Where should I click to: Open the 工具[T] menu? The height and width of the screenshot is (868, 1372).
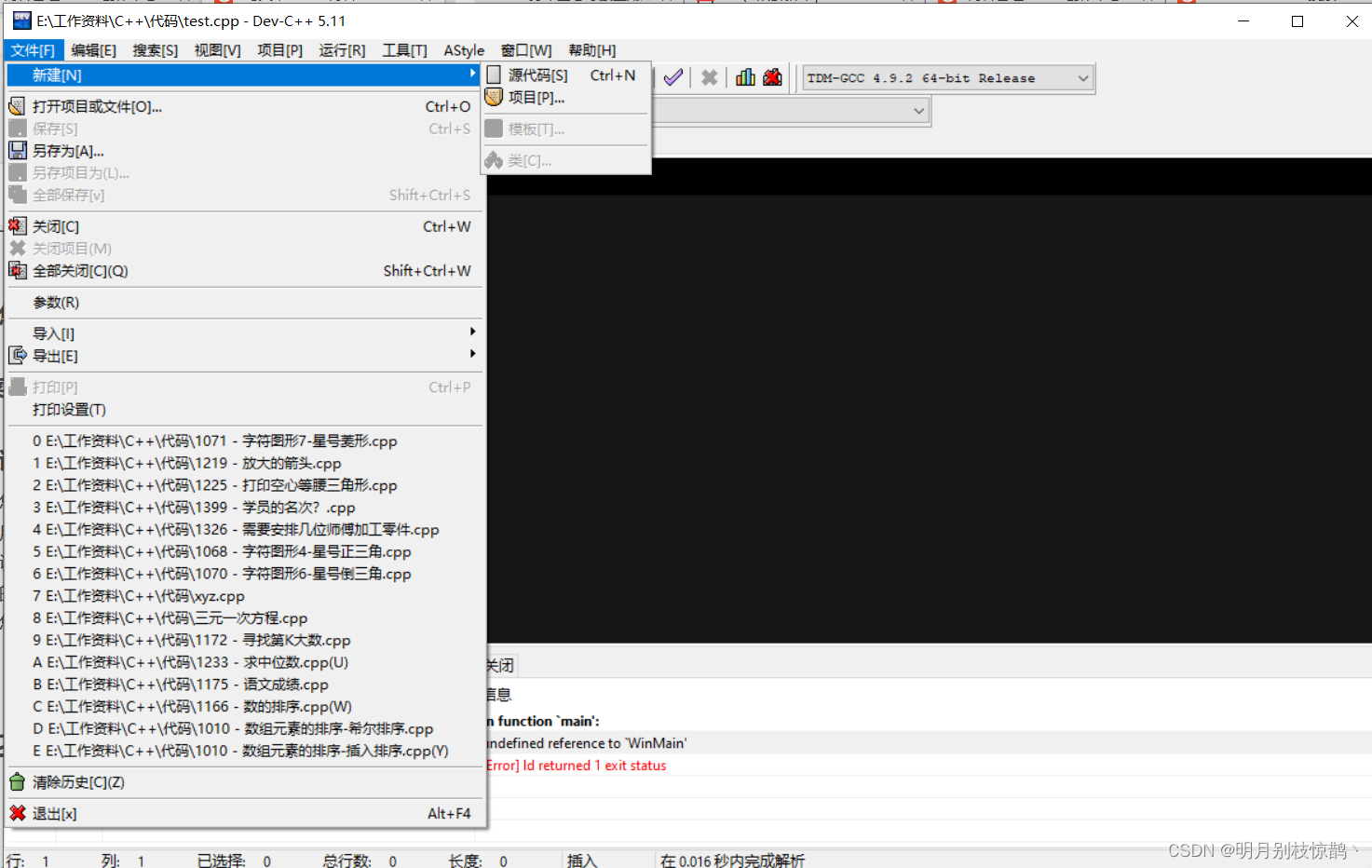pos(404,50)
